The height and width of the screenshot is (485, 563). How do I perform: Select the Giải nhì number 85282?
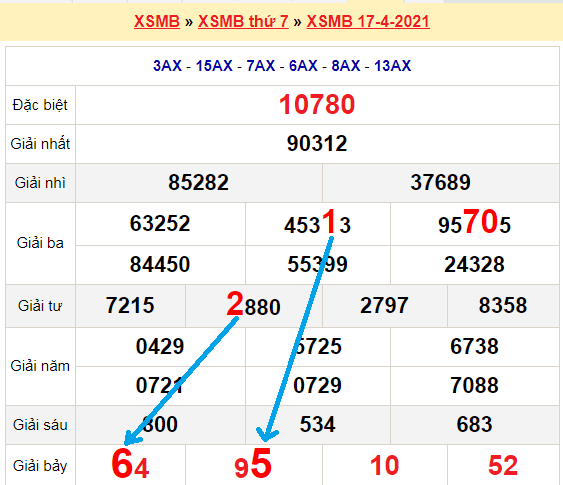[x=199, y=182]
